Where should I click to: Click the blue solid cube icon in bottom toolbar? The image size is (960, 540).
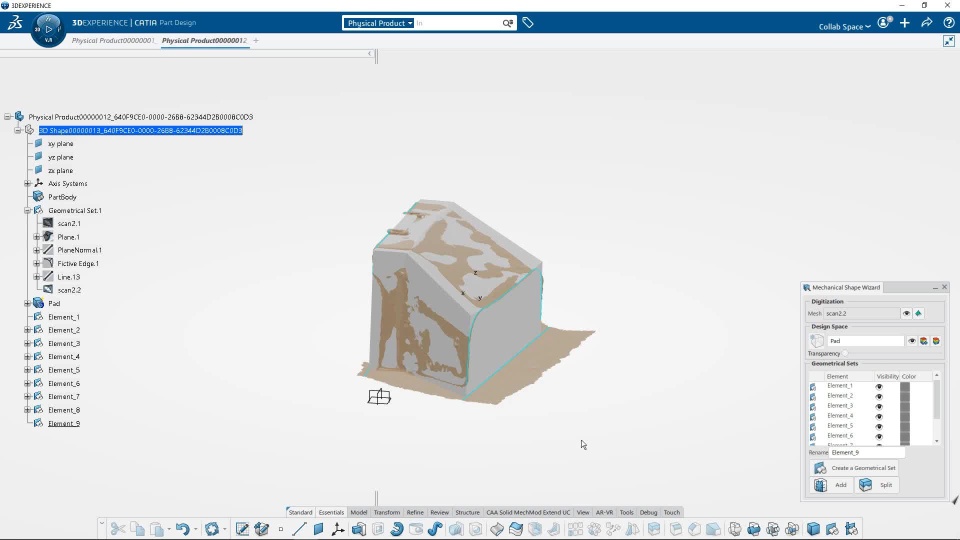pos(813,528)
